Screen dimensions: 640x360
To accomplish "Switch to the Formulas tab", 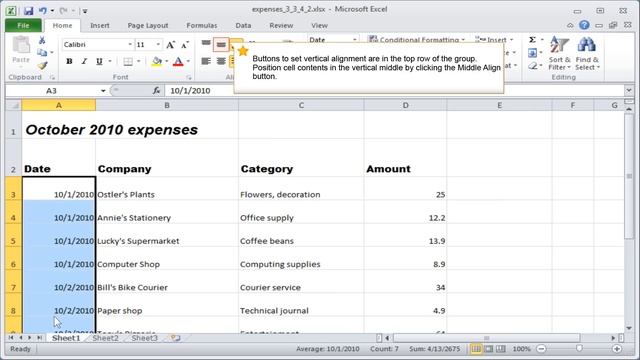I will [202, 25].
